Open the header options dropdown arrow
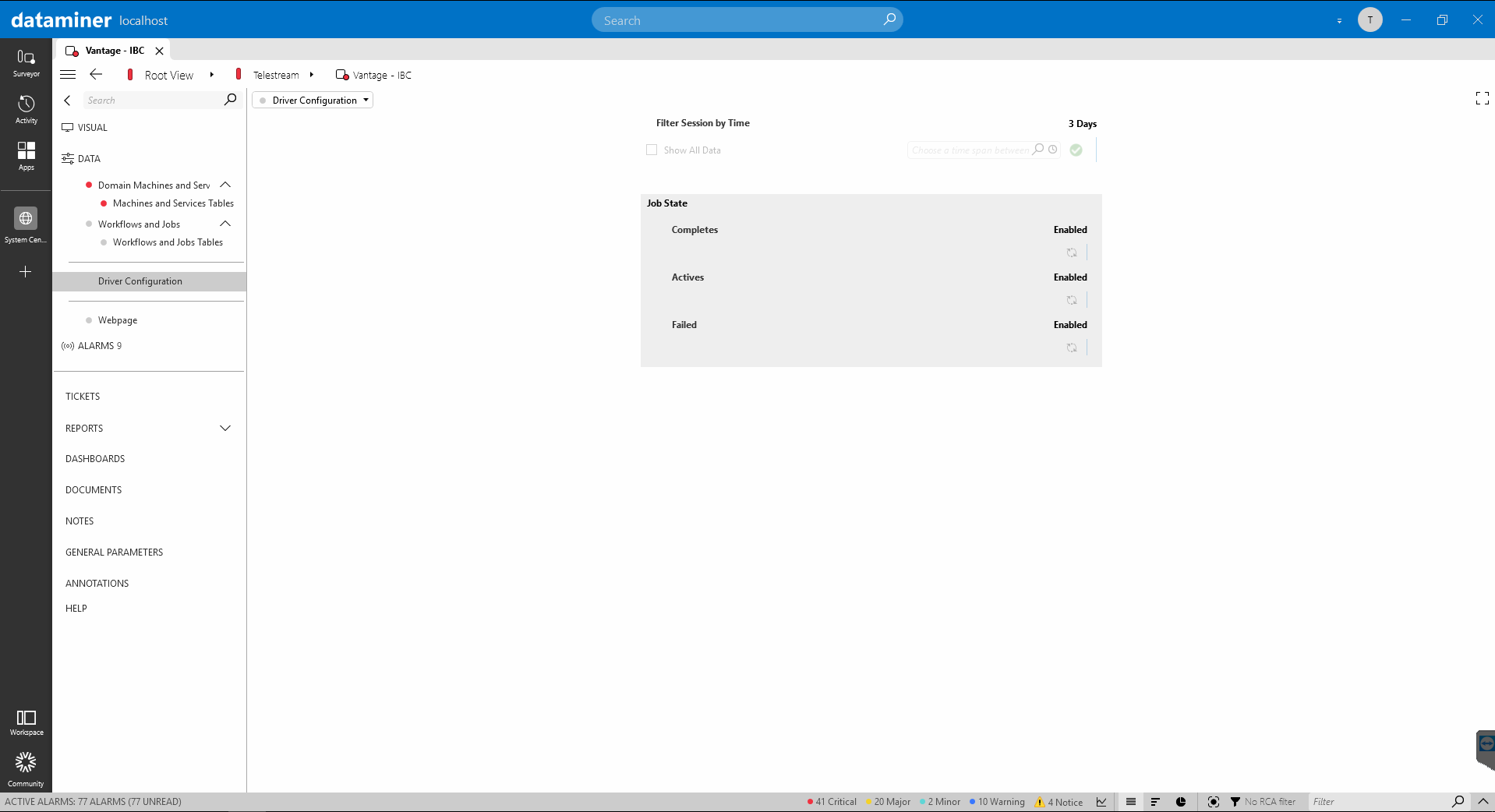 point(1339,21)
